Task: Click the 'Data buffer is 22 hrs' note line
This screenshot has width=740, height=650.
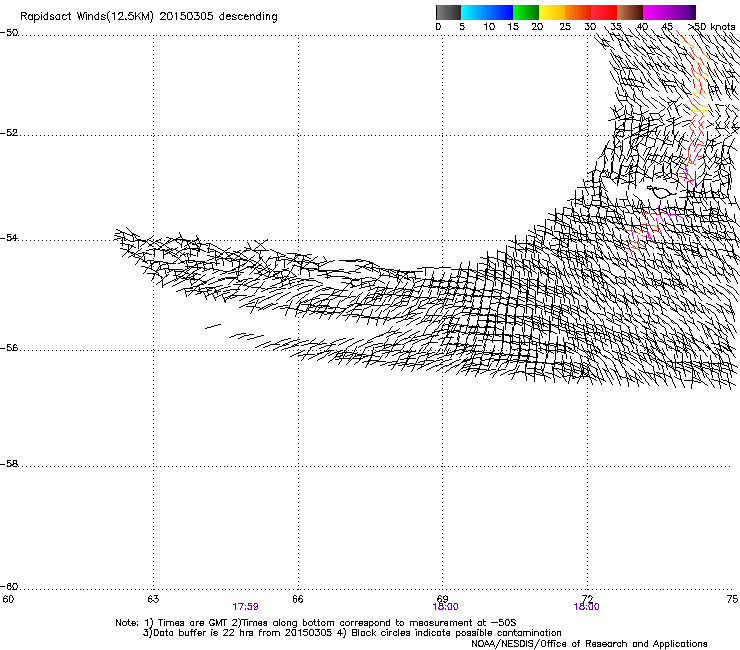Action: pyautogui.click(x=352, y=633)
